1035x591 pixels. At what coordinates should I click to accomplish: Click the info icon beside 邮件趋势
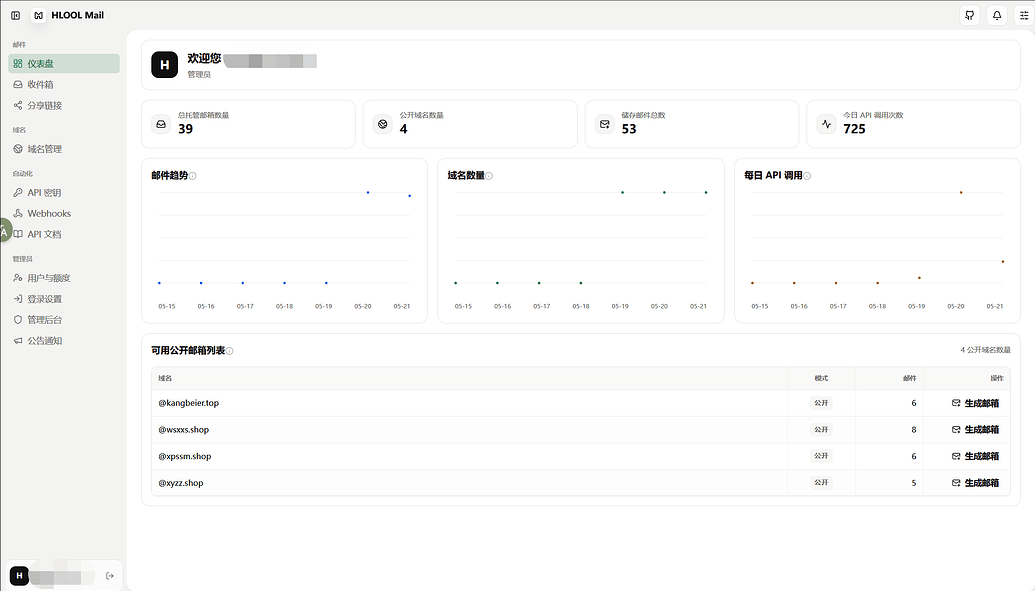click(x=193, y=176)
